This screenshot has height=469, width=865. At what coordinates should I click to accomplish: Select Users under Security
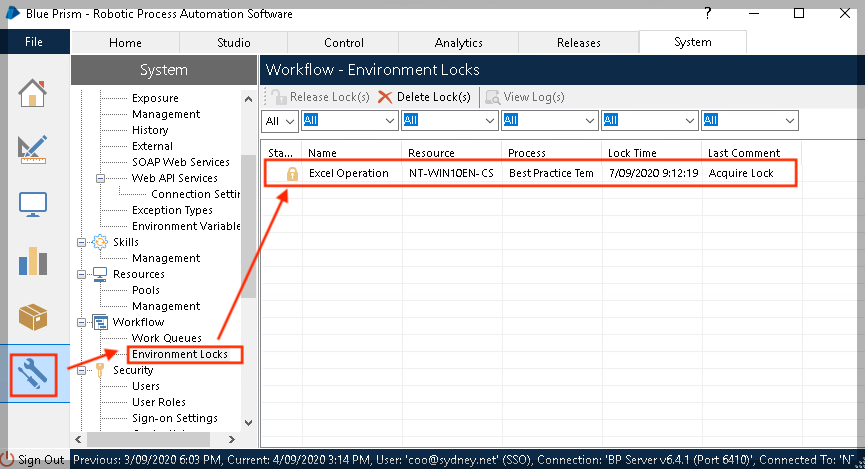point(146,386)
